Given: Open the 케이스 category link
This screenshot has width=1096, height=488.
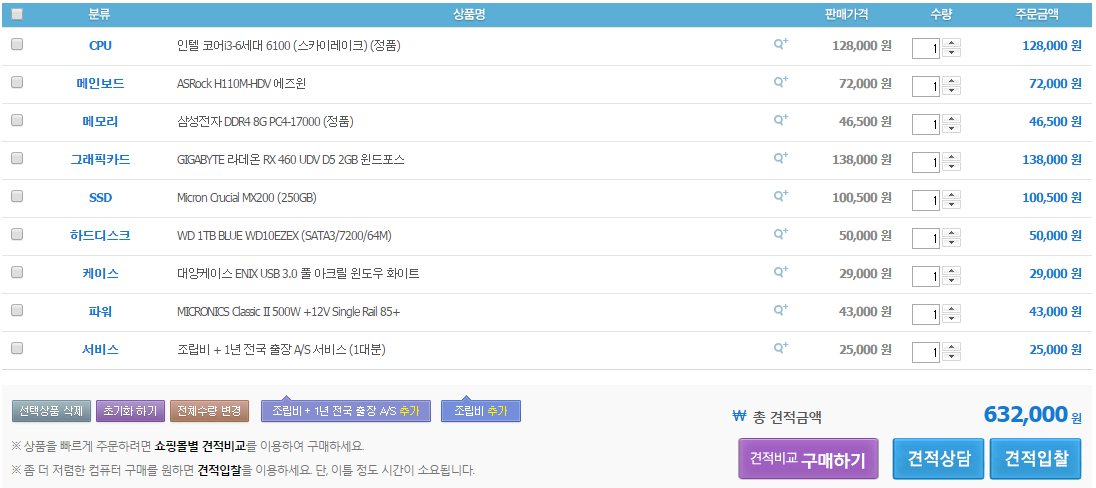Looking at the screenshot, I should 100,273.
